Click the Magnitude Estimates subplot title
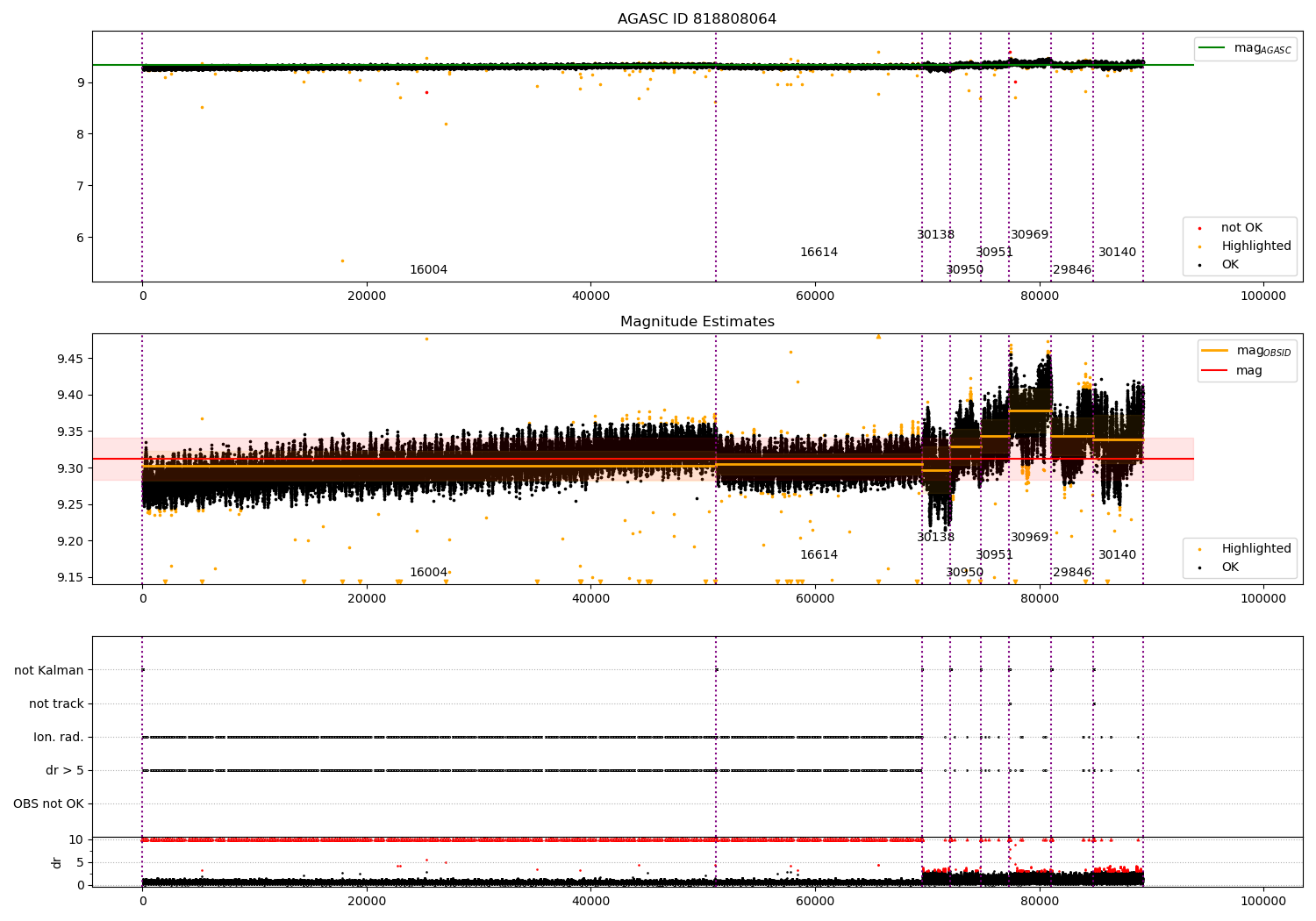Viewport: 1316px width, 921px height. [697, 322]
